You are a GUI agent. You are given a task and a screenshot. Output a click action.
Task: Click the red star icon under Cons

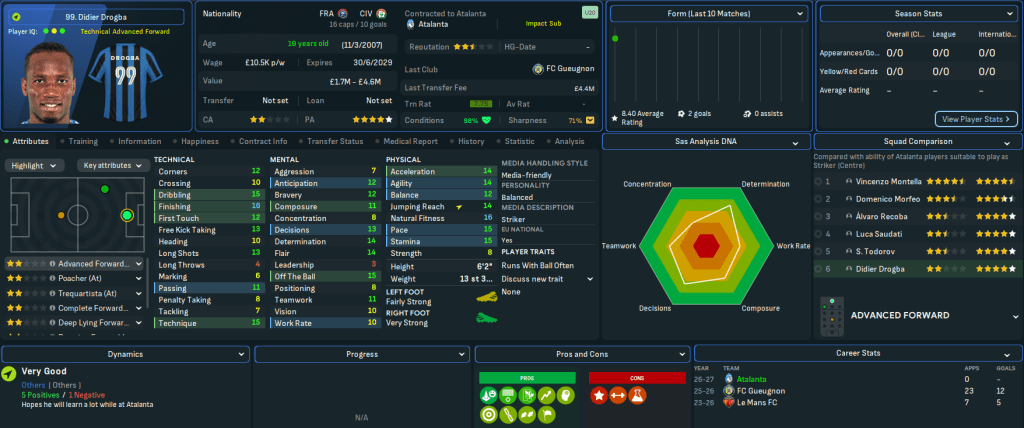pos(600,397)
